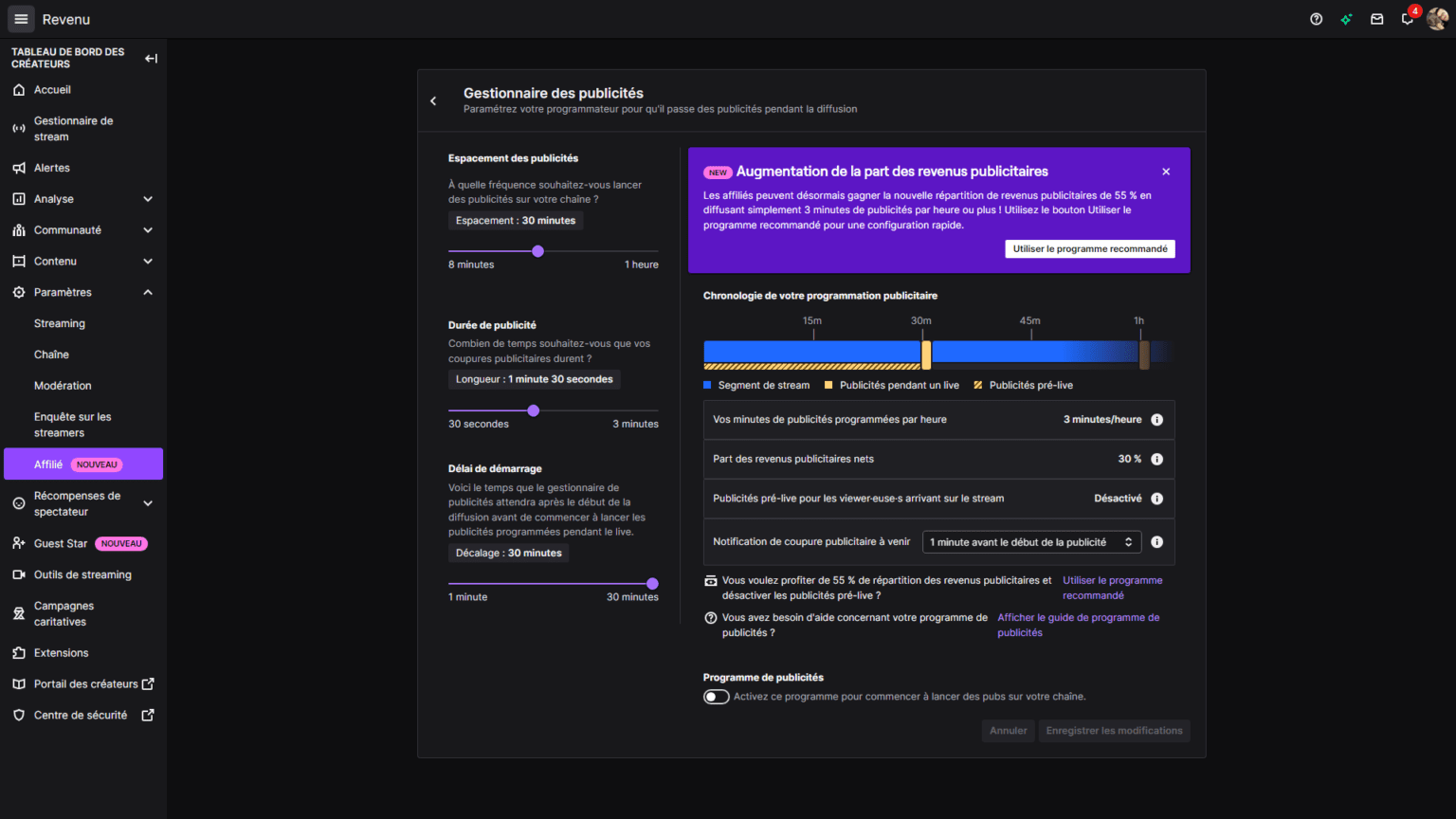Open external link icon for Portail des créateurs
Image resolution: width=1456 pixels, height=819 pixels.
[x=148, y=684]
